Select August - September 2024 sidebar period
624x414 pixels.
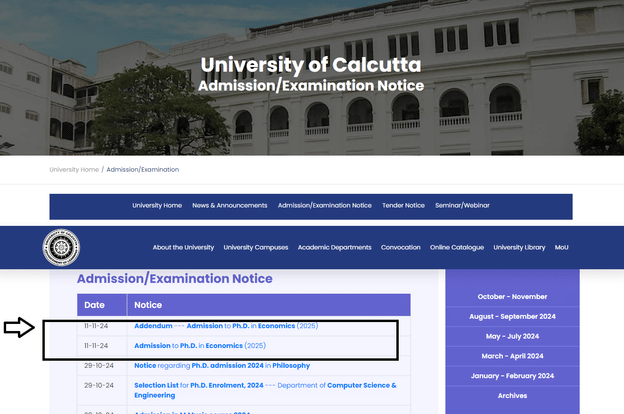tap(512, 316)
